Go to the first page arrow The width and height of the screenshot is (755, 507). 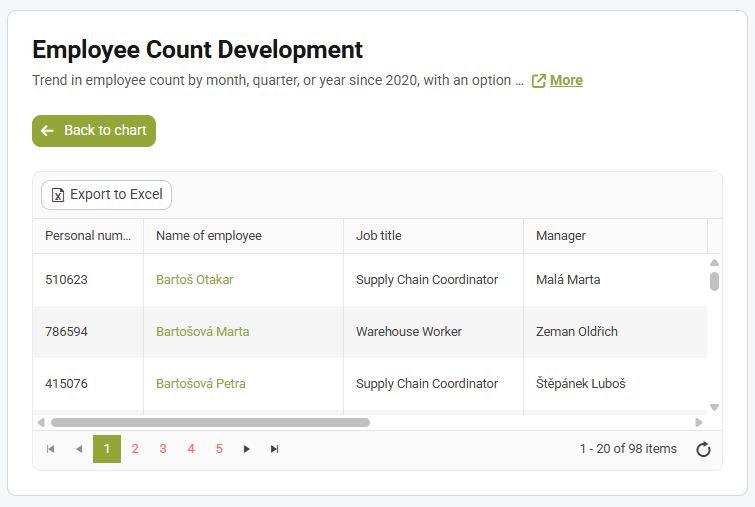(51, 449)
